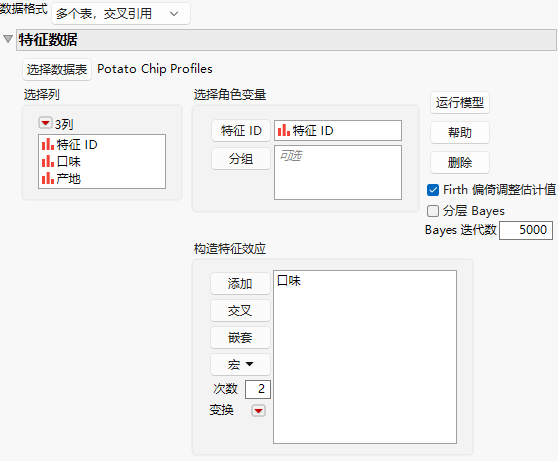Open the 数据格式 dropdown
The height and width of the screenshot is (461, 558).
click(121, 14)
